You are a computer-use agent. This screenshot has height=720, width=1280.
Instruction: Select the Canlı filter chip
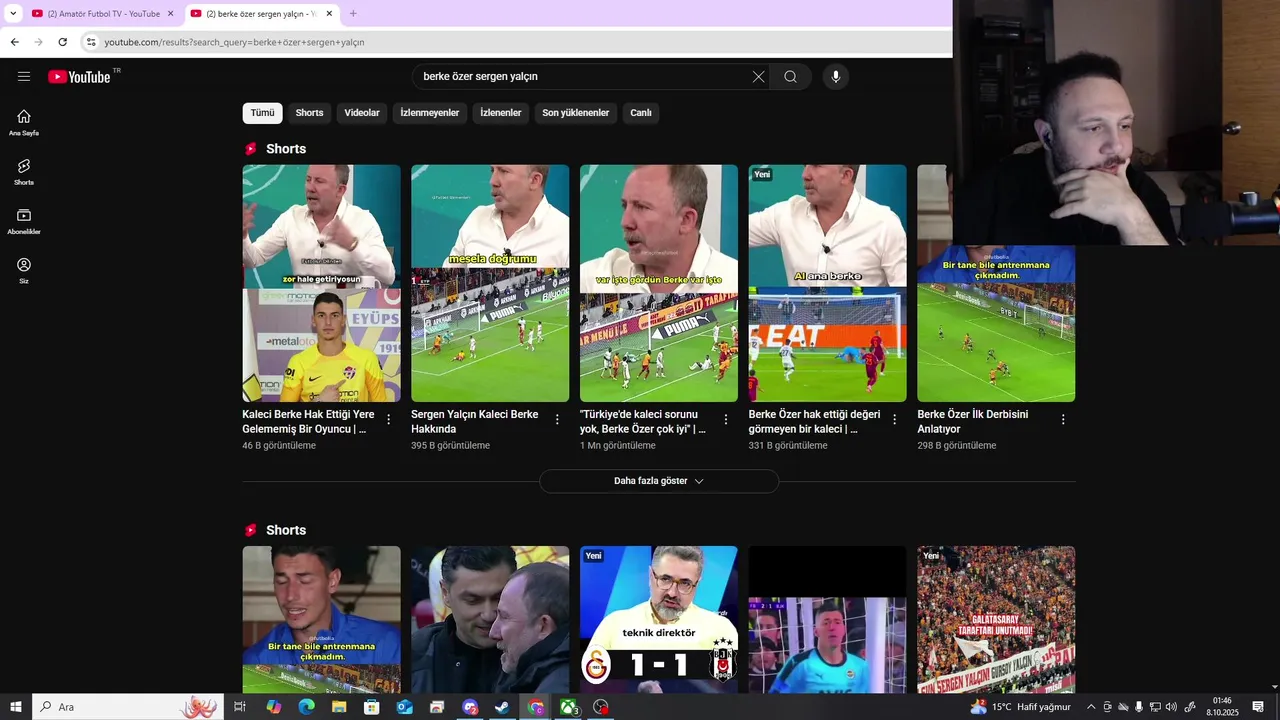pyautogui.click(x=641, y=113)
